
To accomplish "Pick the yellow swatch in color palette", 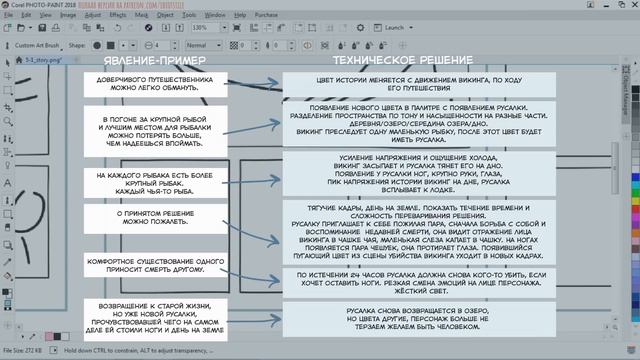I will (x=636, y=201).
